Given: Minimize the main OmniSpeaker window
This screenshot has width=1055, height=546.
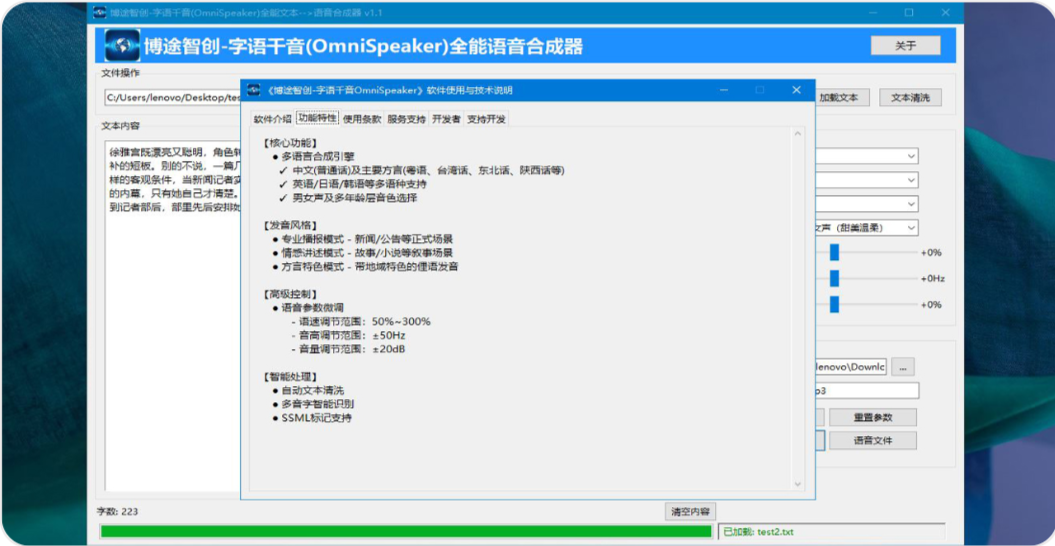Looking at the screenshot, I should (873, 12).
